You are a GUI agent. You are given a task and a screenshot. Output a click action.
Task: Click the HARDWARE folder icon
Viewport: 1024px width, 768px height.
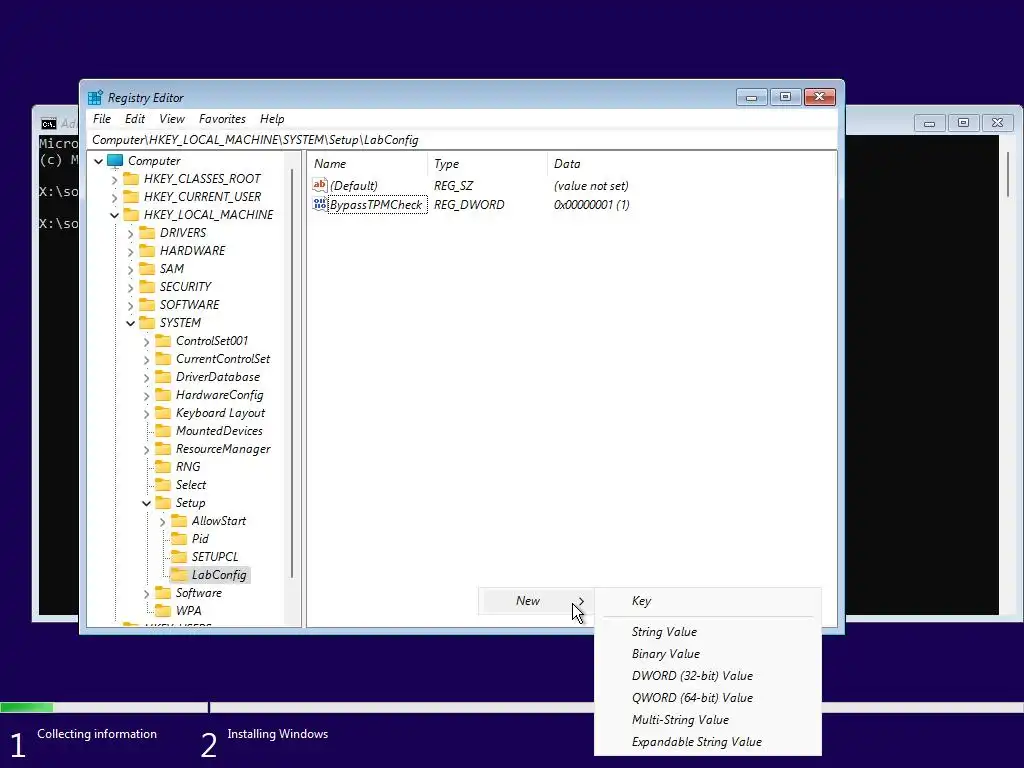[x=148, y=251]
